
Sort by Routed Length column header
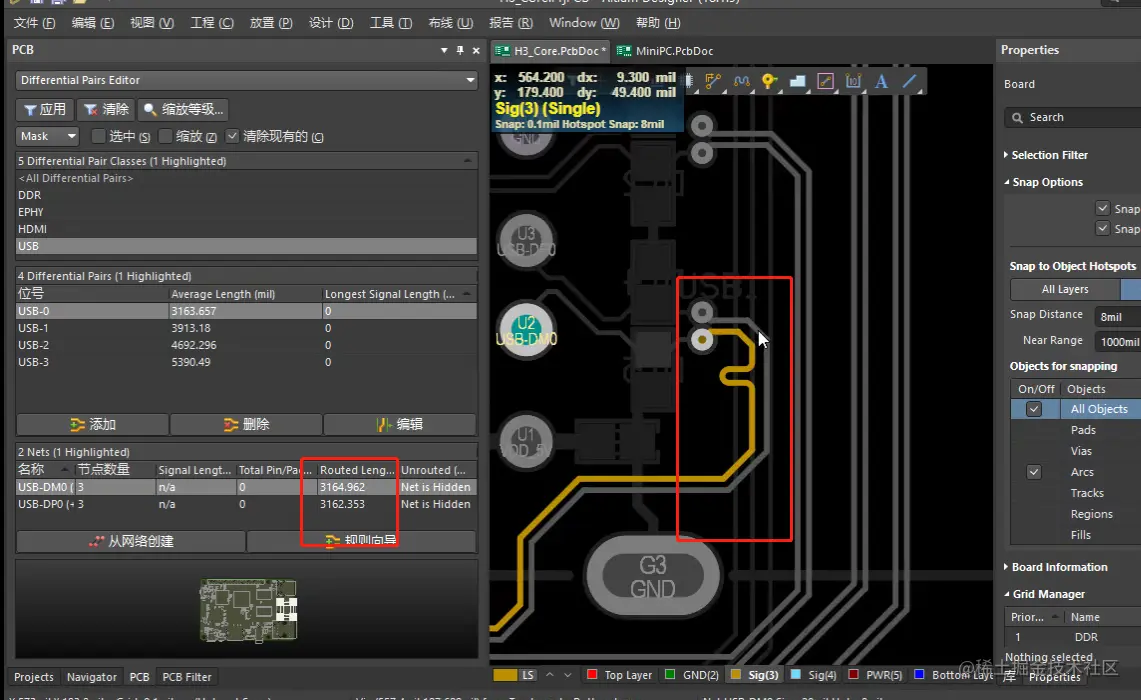click(x=357, y=470)
